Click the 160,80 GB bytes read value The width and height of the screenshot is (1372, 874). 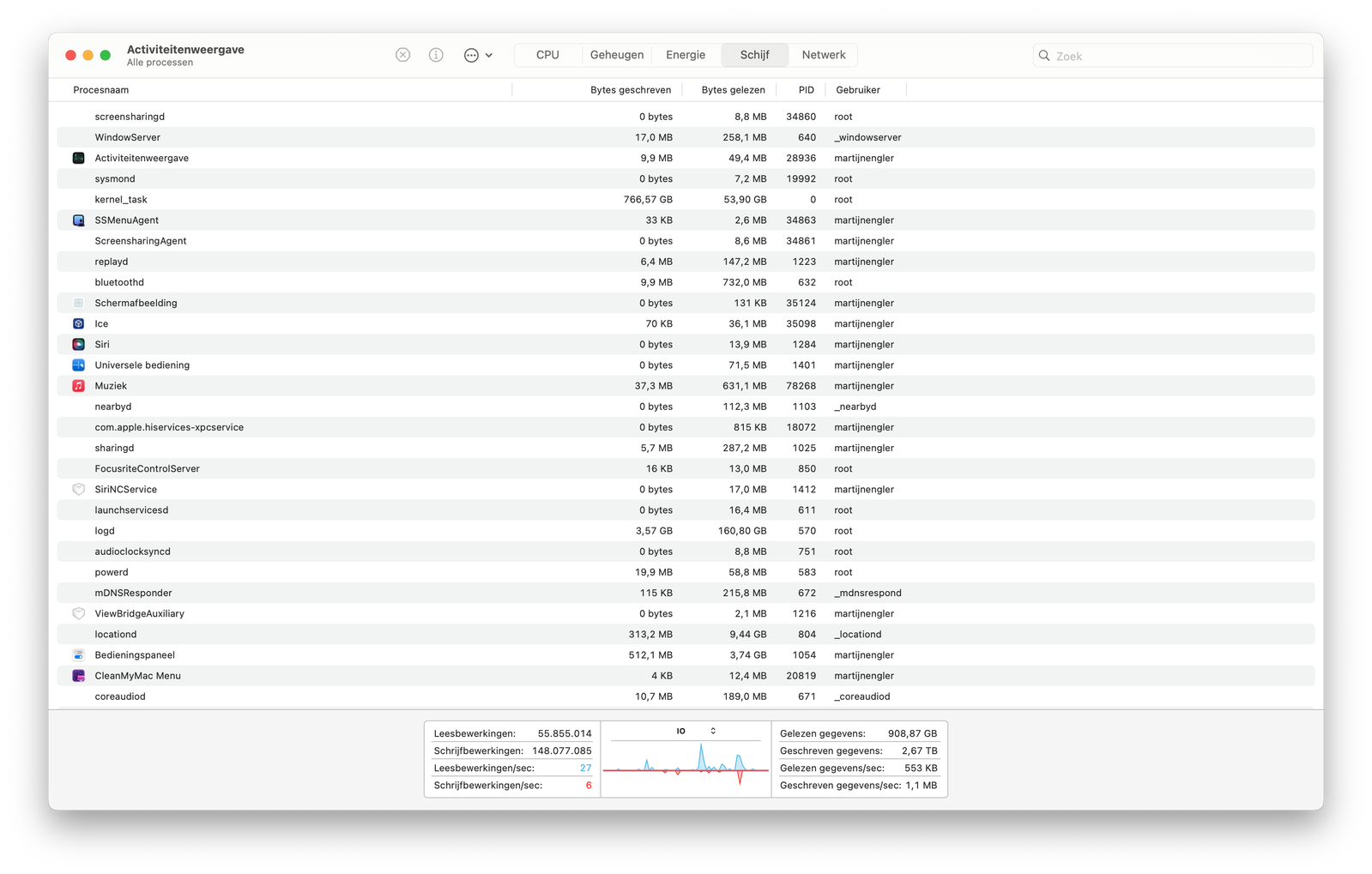(742, 531)
